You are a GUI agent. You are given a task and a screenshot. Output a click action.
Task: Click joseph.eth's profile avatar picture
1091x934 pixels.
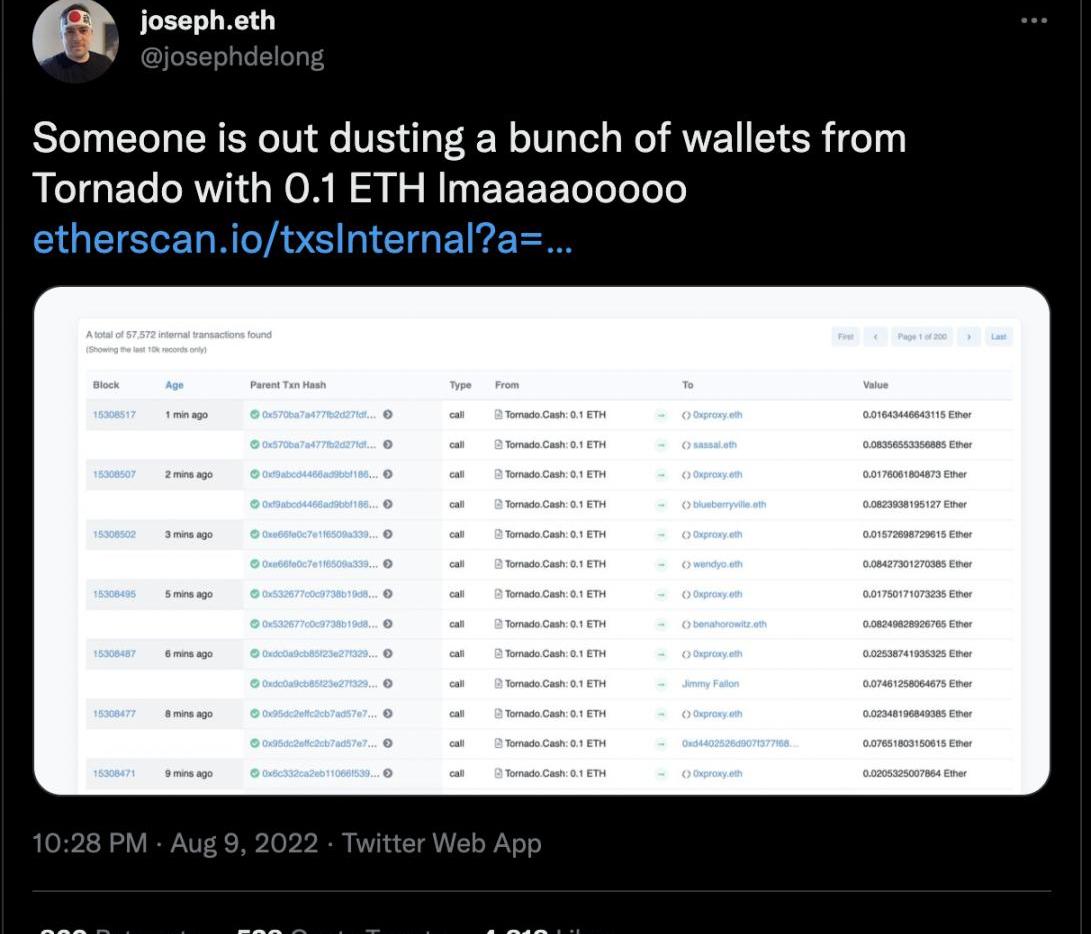pos(75,40)
